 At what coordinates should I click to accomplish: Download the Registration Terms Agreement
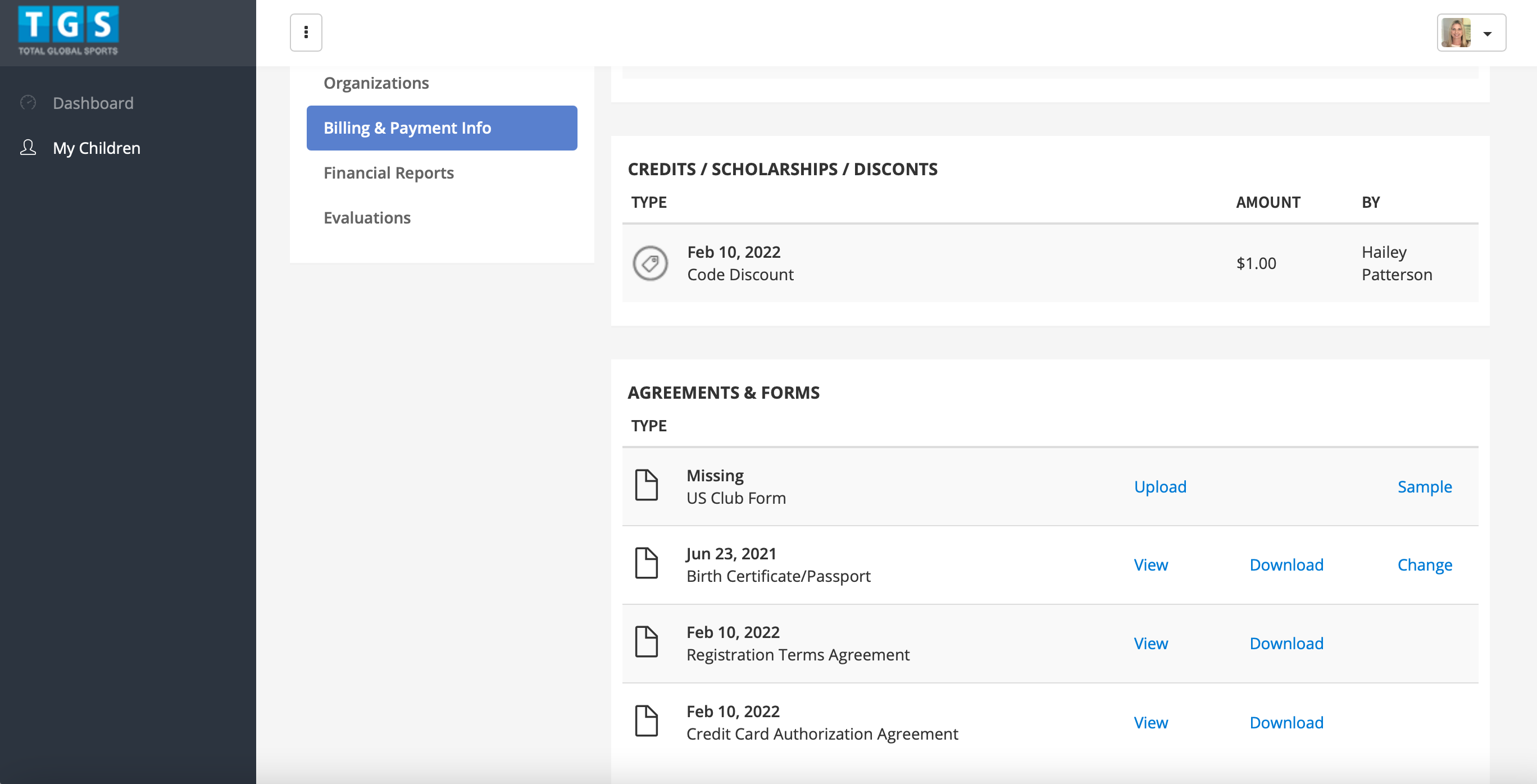point(1286,643)
